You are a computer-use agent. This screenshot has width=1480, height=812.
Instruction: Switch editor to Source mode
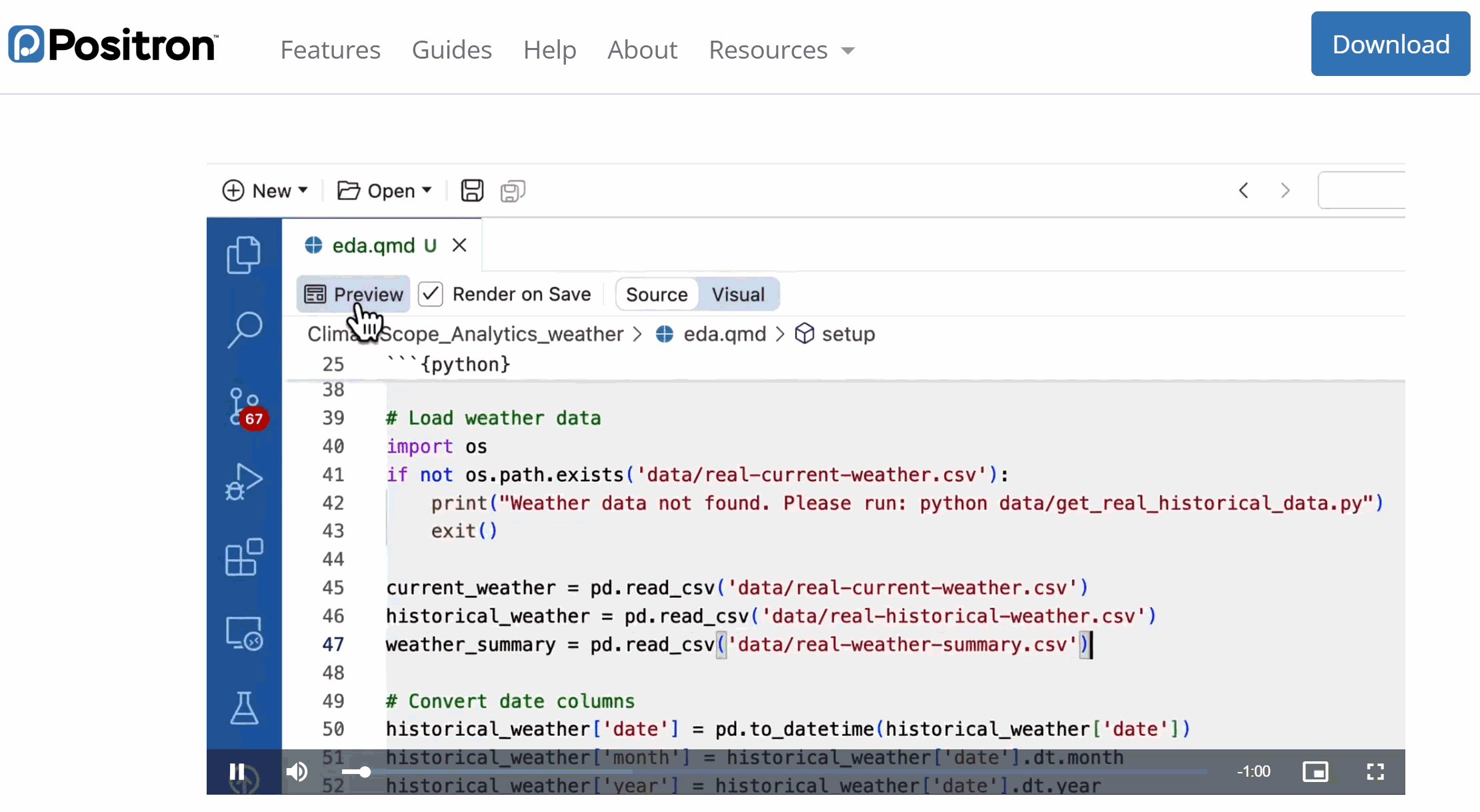[657, 295]
